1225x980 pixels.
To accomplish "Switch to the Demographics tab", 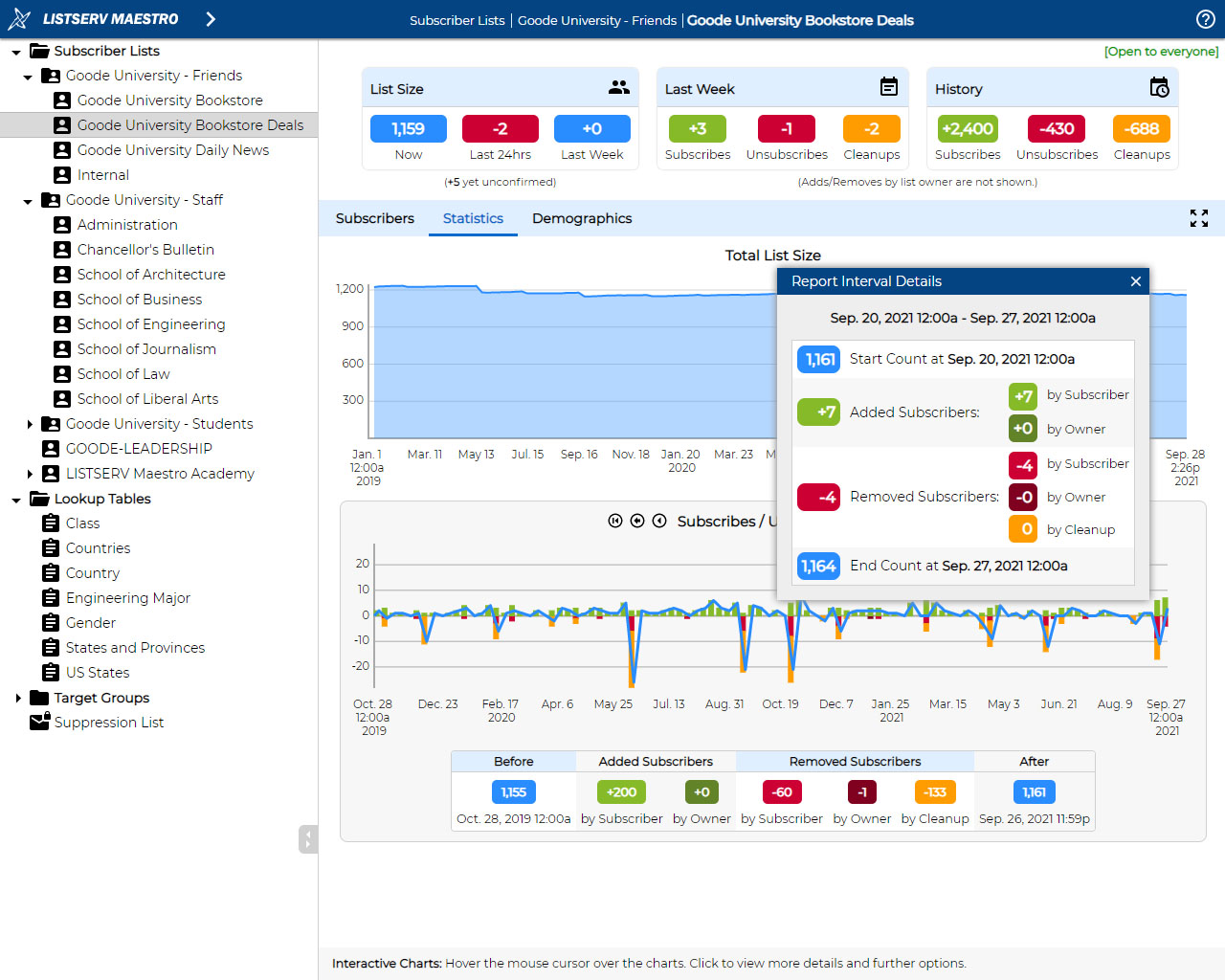I will point(582,218).
